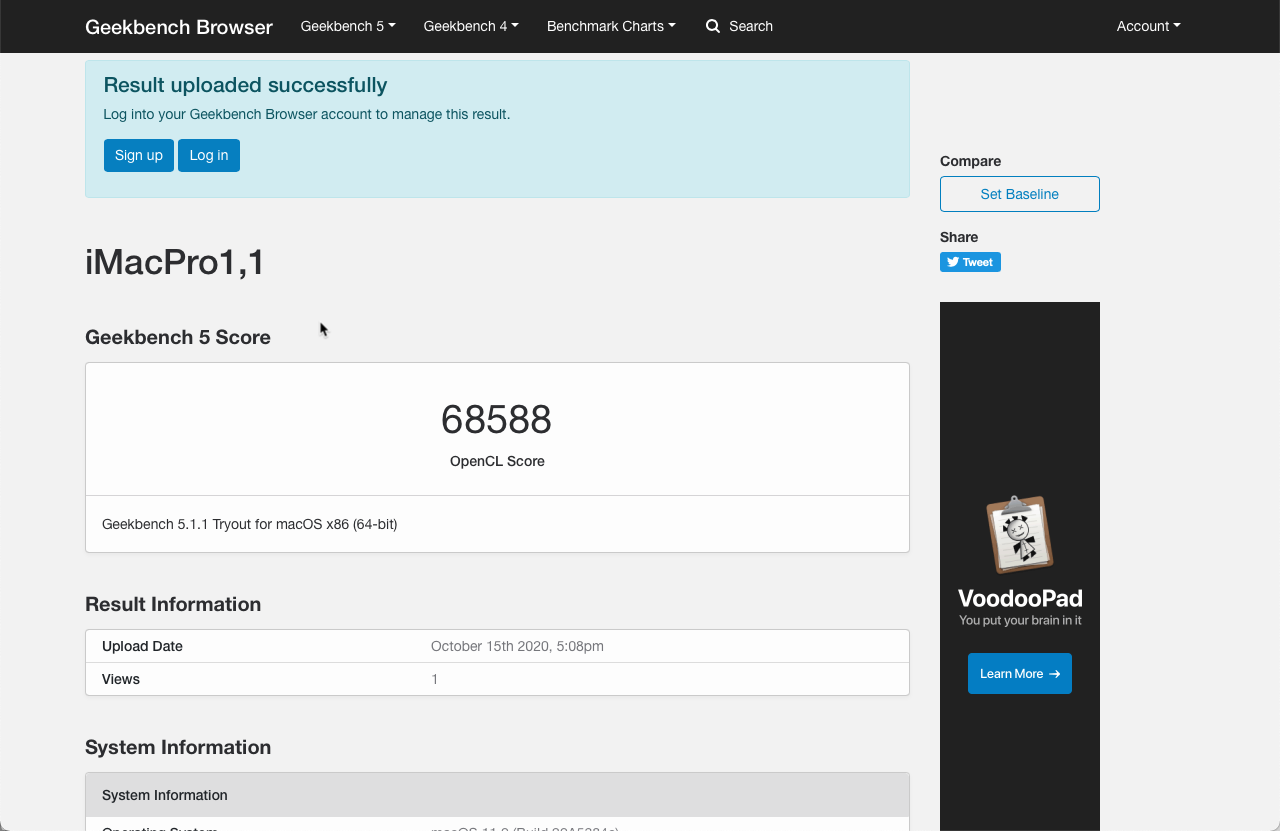Click the Compare sidebar label
The width and height of the screenshot is (1280, 831).
click(x=970, y=161)
